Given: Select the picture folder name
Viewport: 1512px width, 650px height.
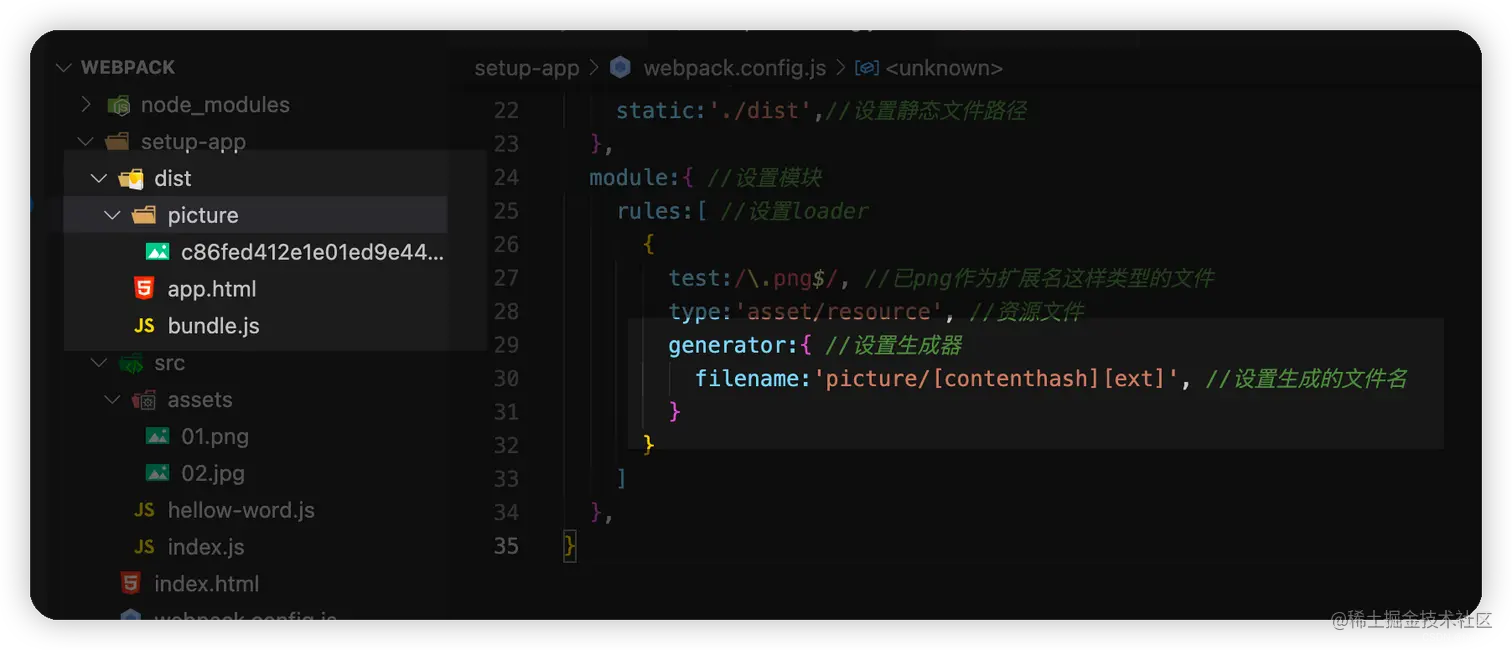Looking at the screenshot, I should (203, 215).
